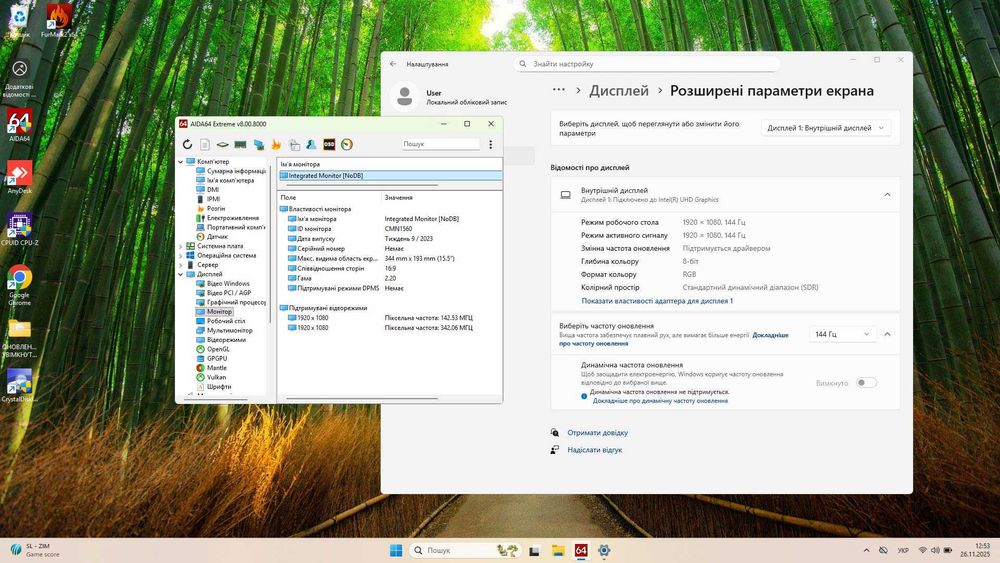Open the Розгін tree item
This screenshot has height=563, width=1000.
pos(210,208)
